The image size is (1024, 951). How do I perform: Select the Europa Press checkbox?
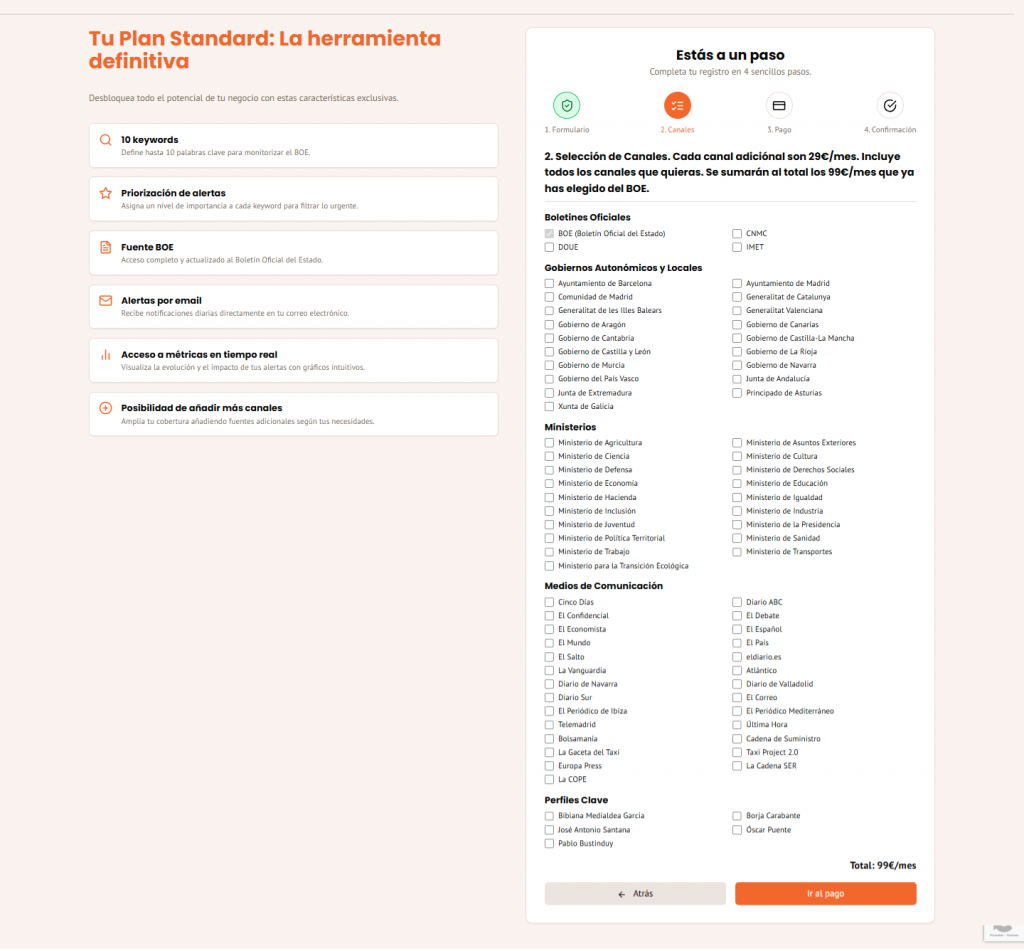tap(549, 766)
